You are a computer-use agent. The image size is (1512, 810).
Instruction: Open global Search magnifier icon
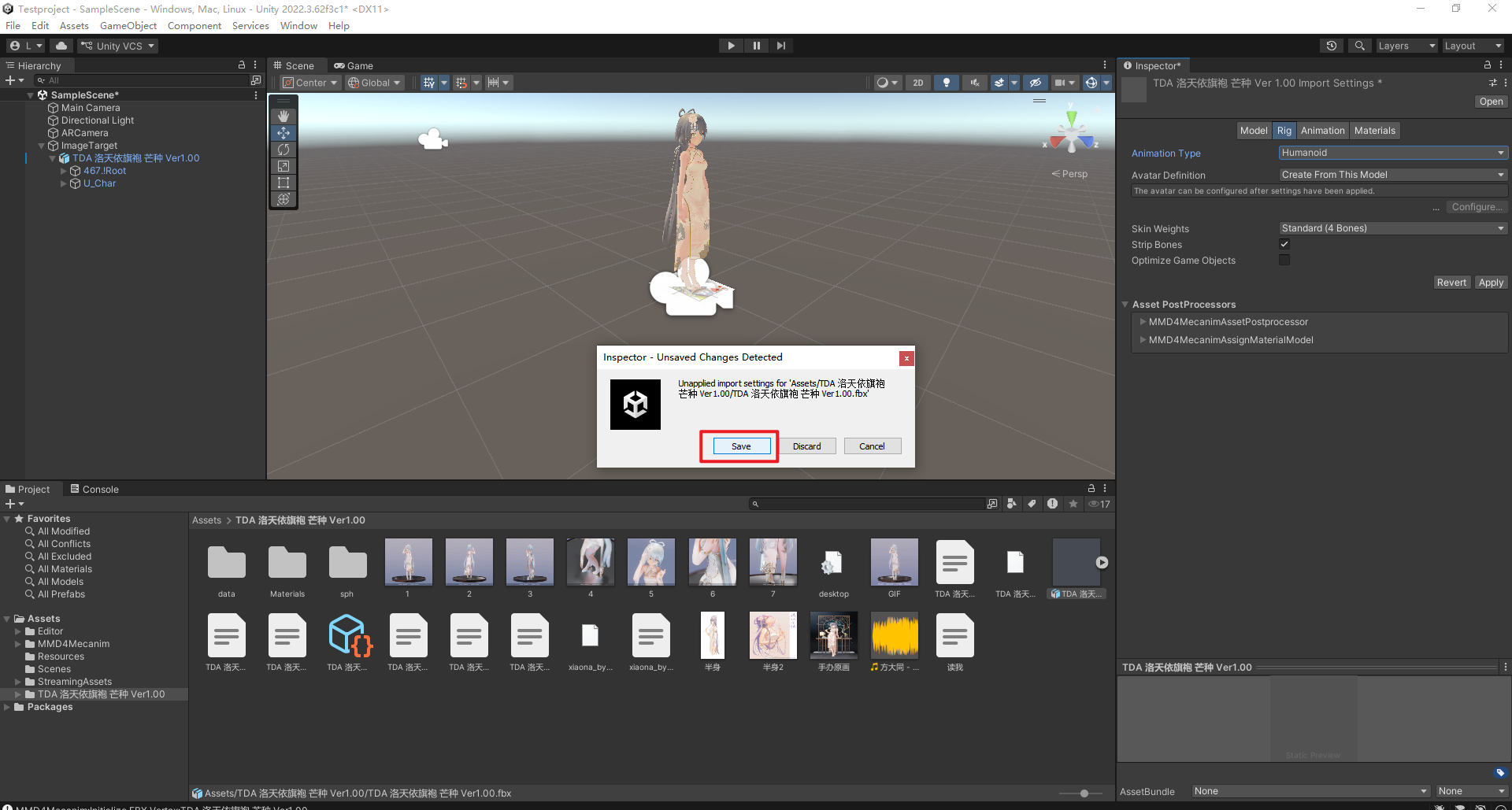(1359, 46)
